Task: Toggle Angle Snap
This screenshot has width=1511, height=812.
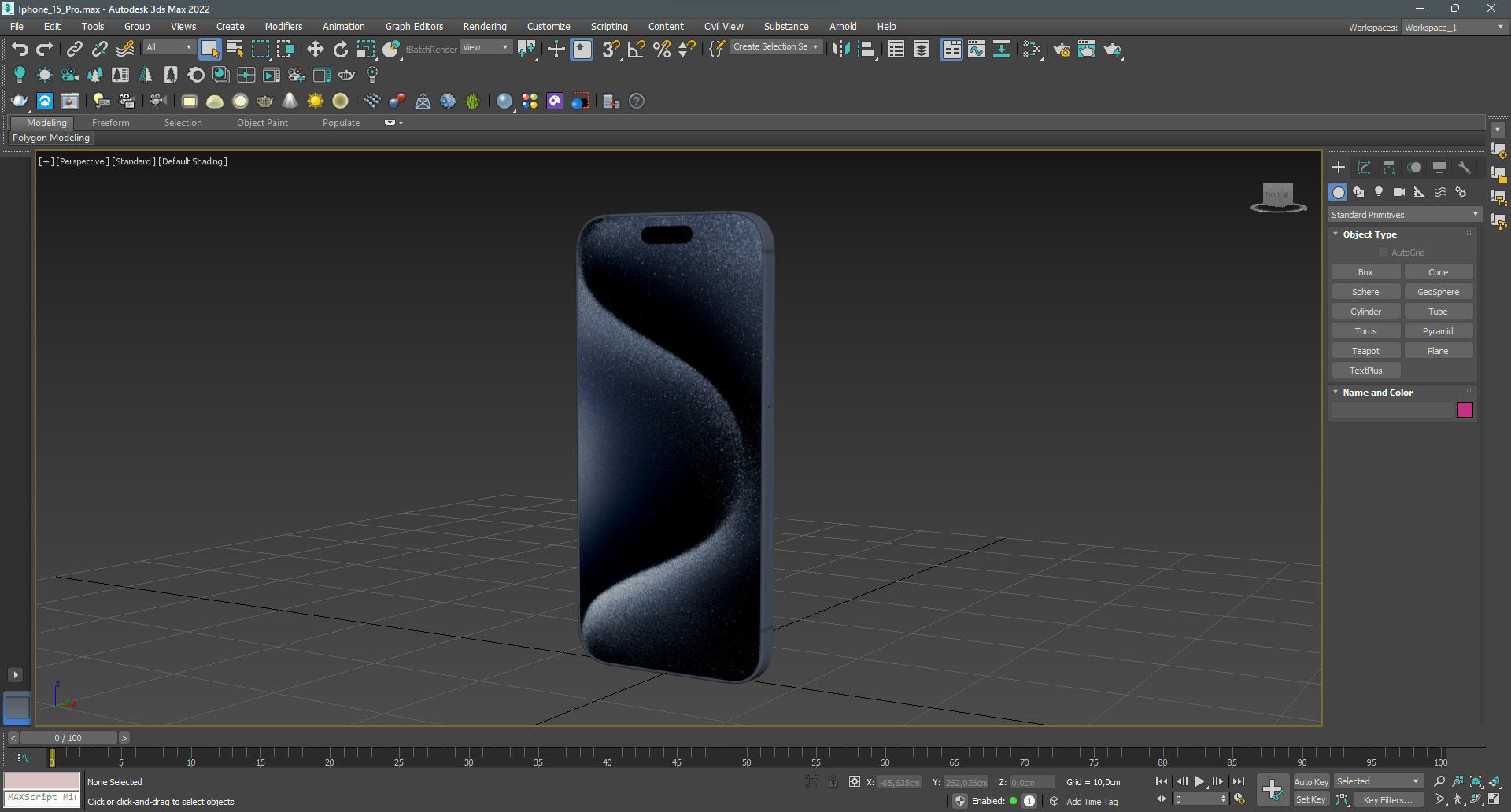Action: 636,50
